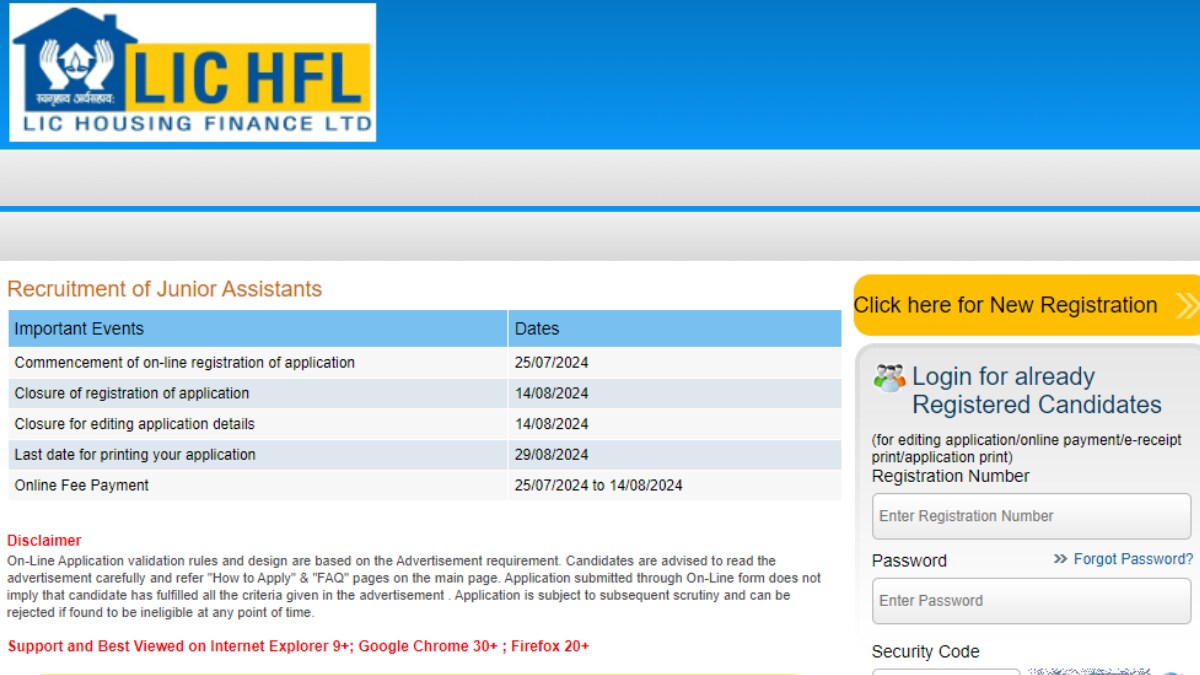This screenshot has width=1200, height=675.
Task: Select Last date for printing your application
Action: 425,454
